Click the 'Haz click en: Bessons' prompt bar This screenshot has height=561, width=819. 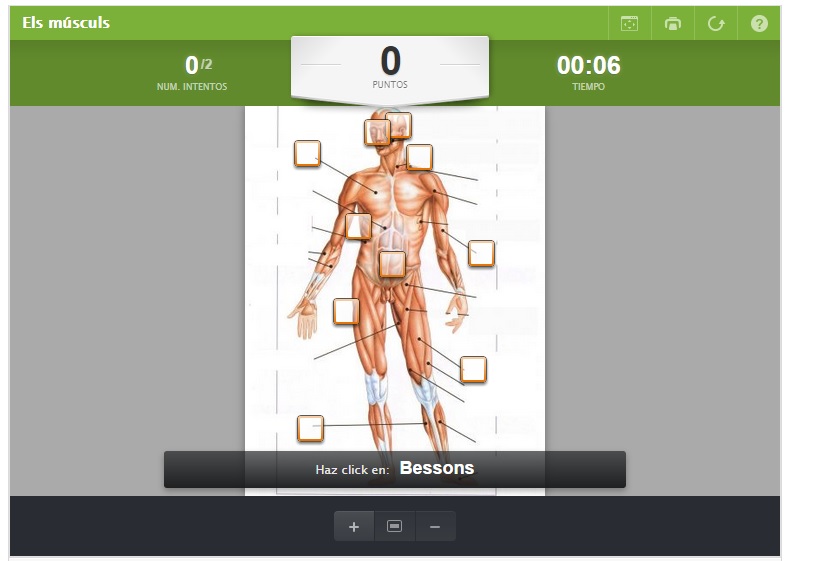click(x=394, y=469)
